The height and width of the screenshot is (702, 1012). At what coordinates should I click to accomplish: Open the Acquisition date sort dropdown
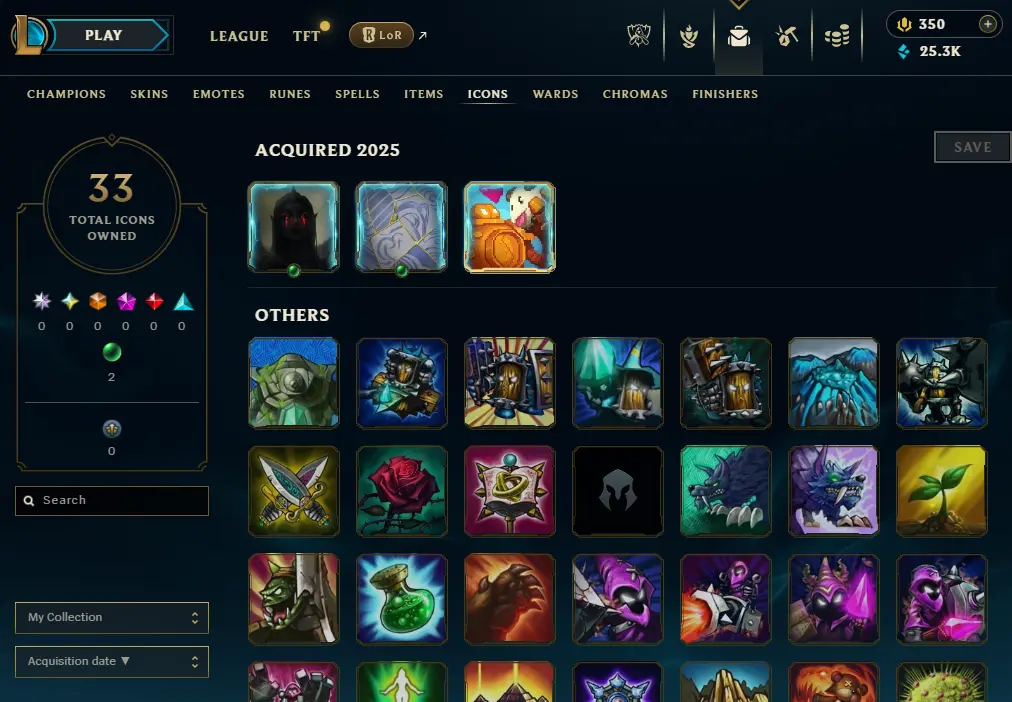click(112, 661)
